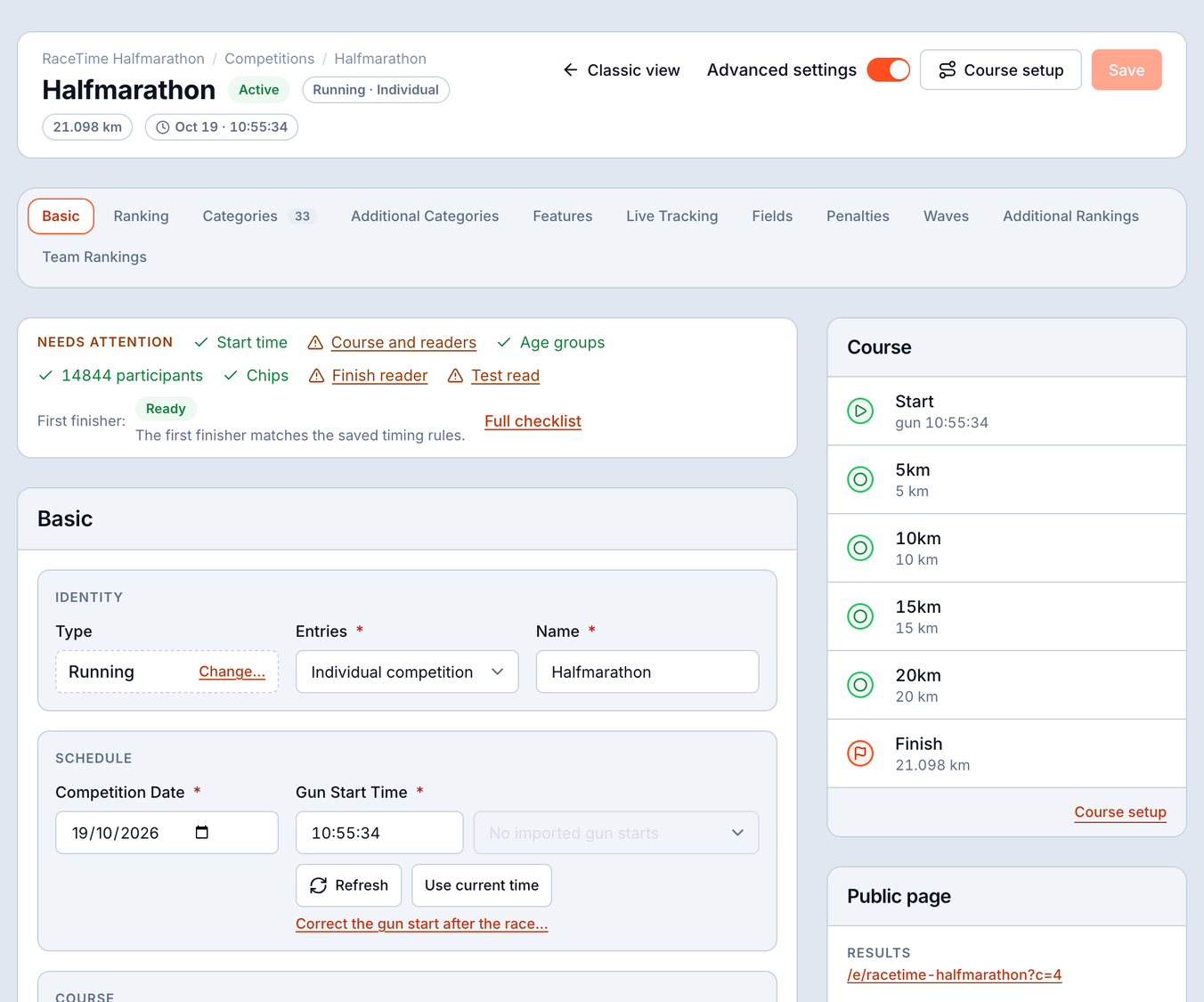
Task: Click the Start play icon in Course
Action: (x=859, y=411)
